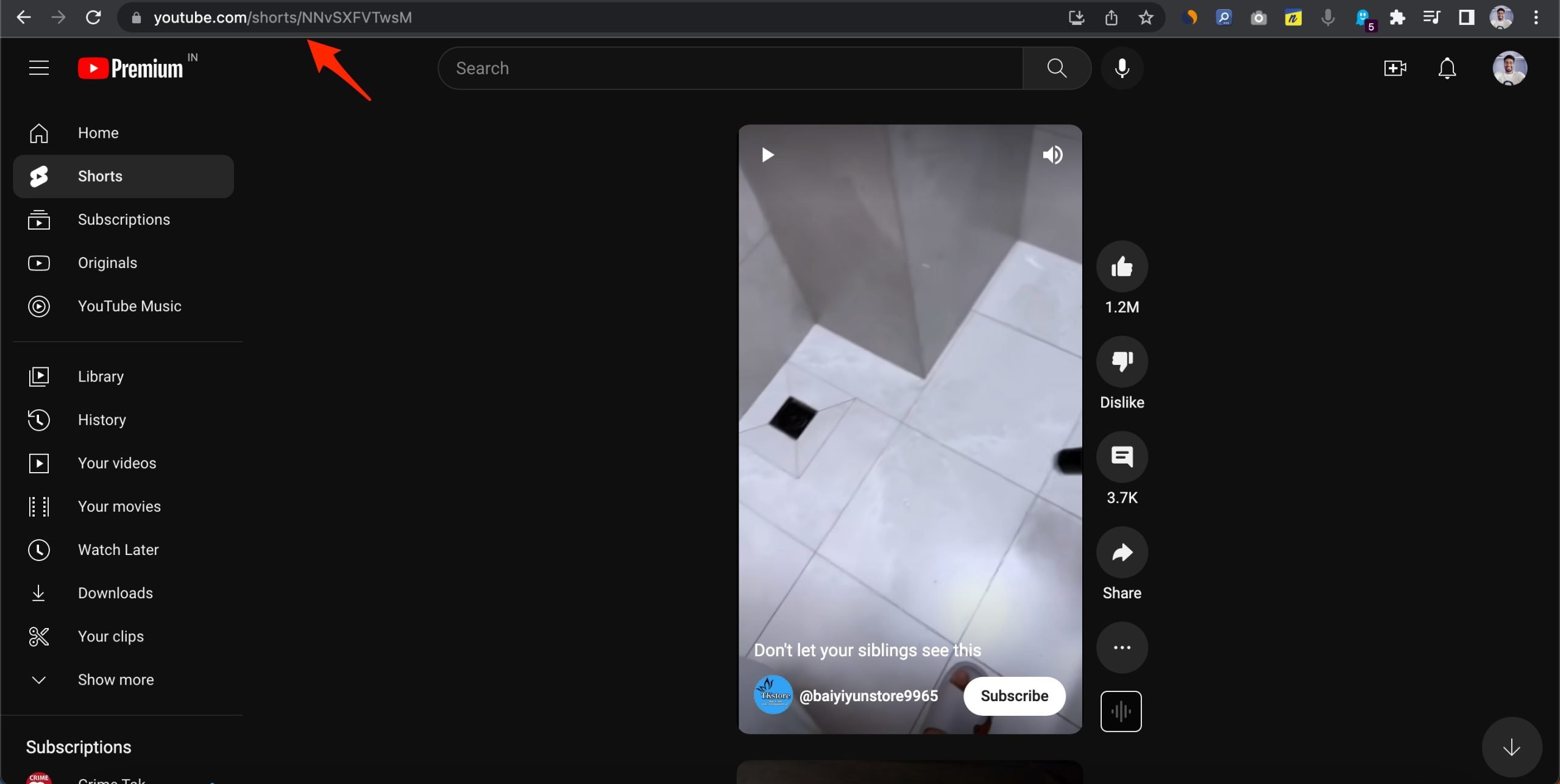Screen dimensions: 1560x784
Task: Like the Shorts video with thumbs up
Action: (1121, 267)
